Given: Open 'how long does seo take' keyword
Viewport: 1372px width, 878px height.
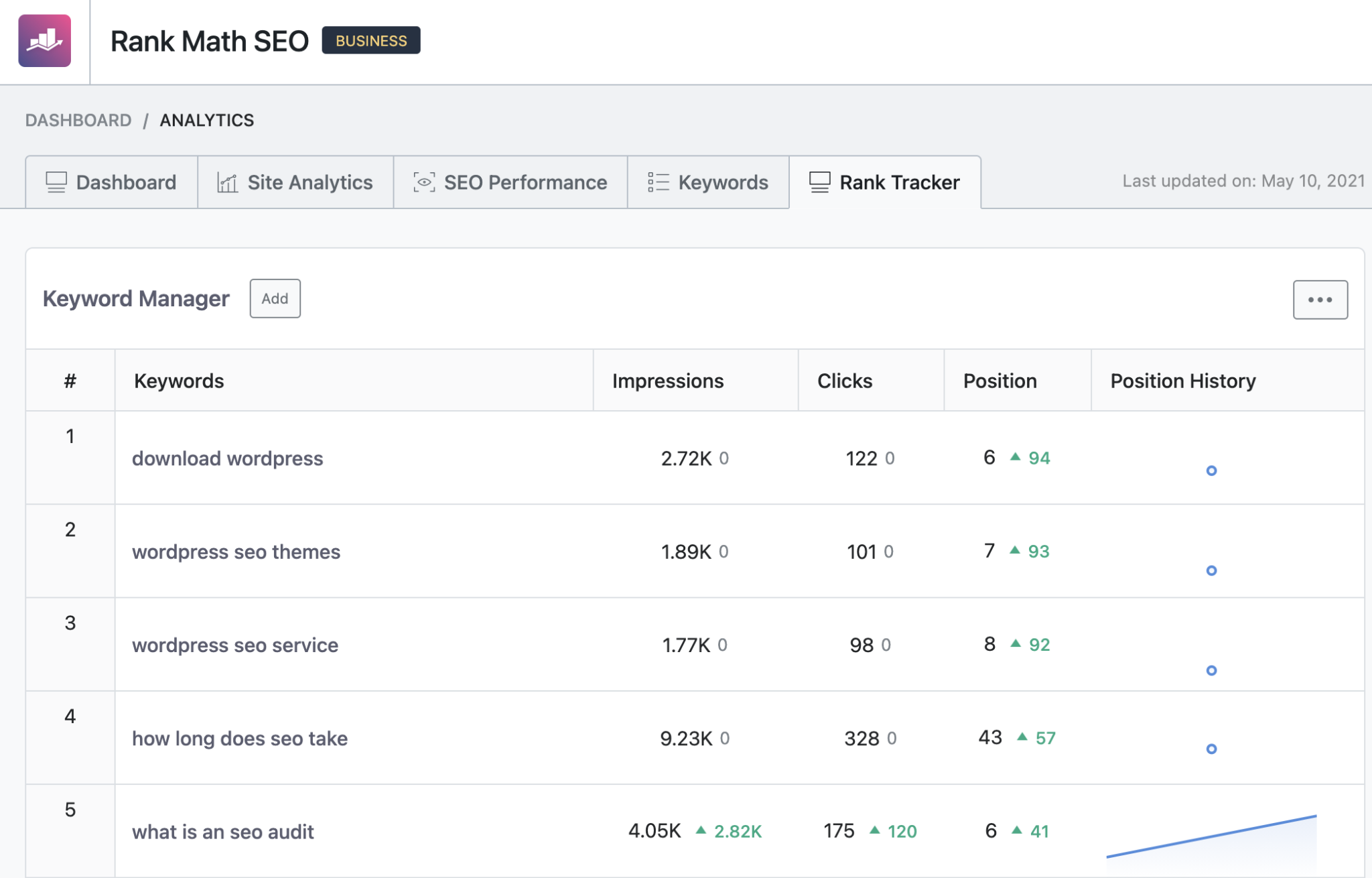Looking at the screenshot, I should pos(240,738).
